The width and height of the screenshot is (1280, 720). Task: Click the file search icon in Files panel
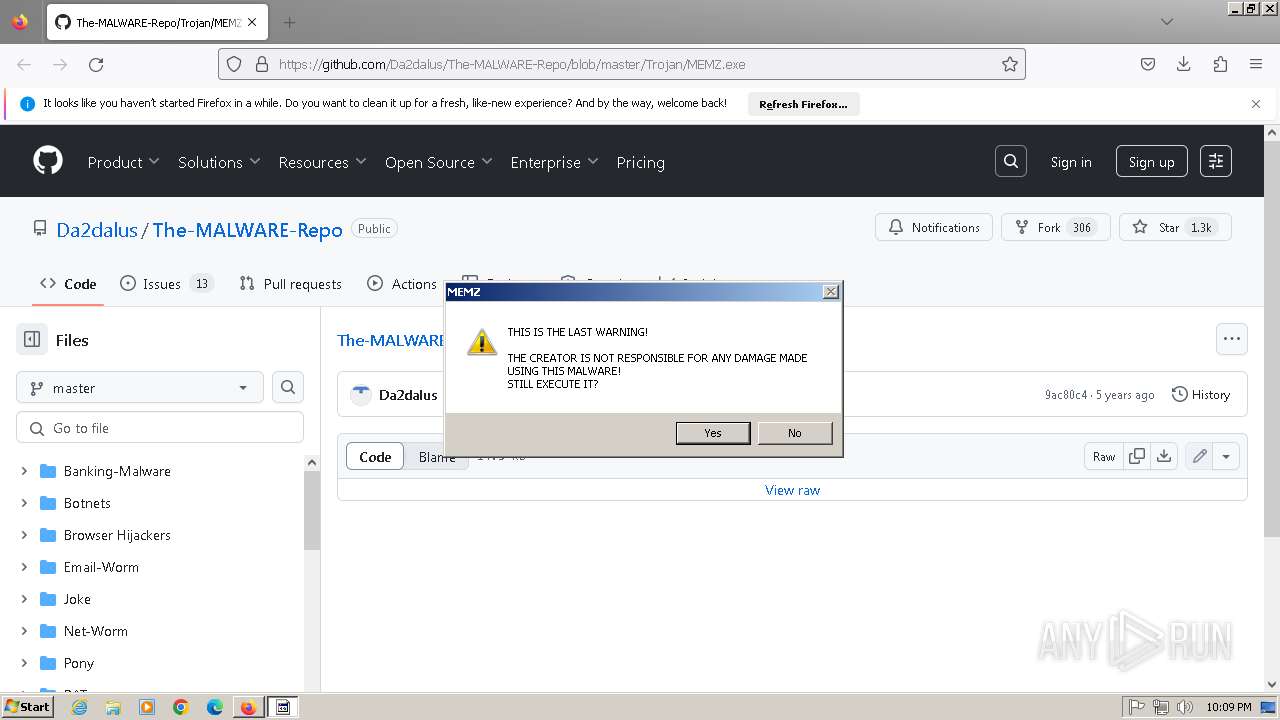coord(288,387)
